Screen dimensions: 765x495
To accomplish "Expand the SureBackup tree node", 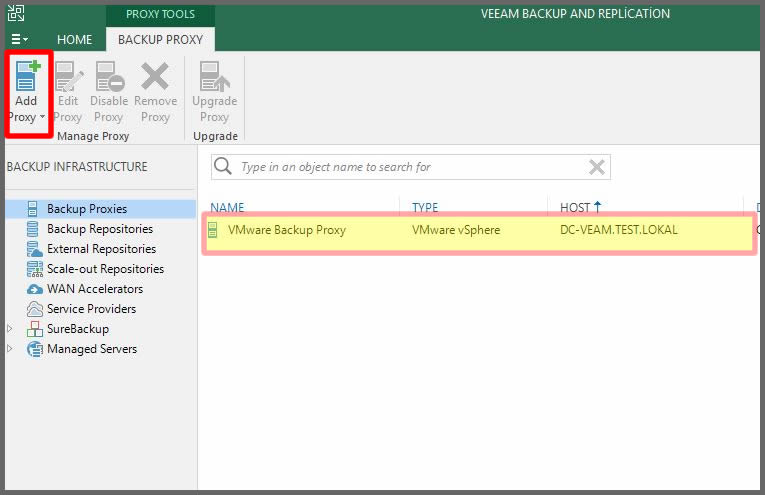I will (10, 329).
